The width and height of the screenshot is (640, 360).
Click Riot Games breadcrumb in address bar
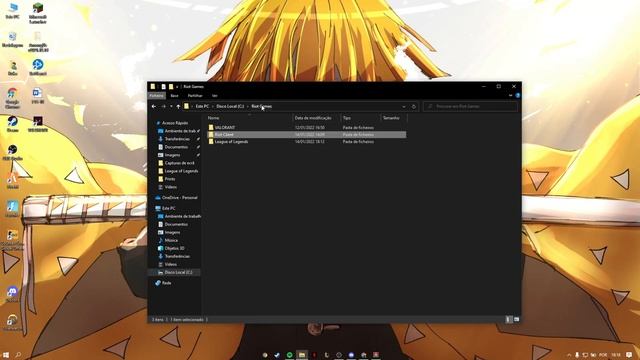coord(261,106)
